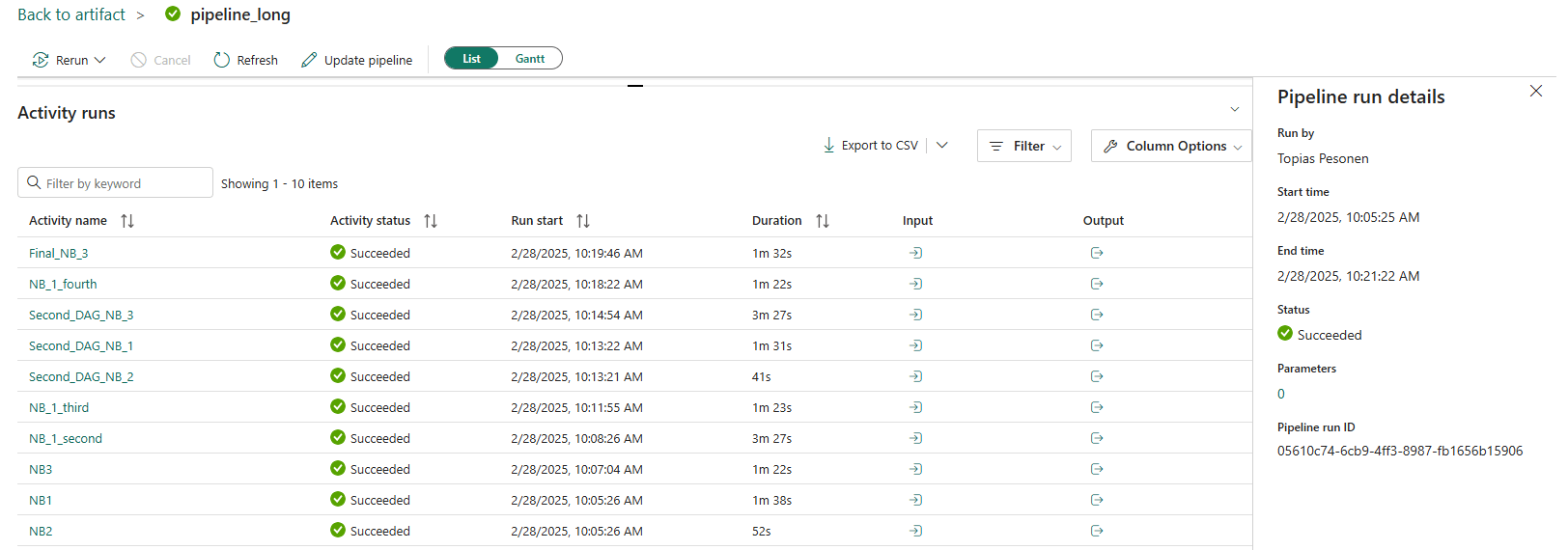Click Update pipeline button
This screenshot has height=550, width=1568.
[x=356, y=60]
